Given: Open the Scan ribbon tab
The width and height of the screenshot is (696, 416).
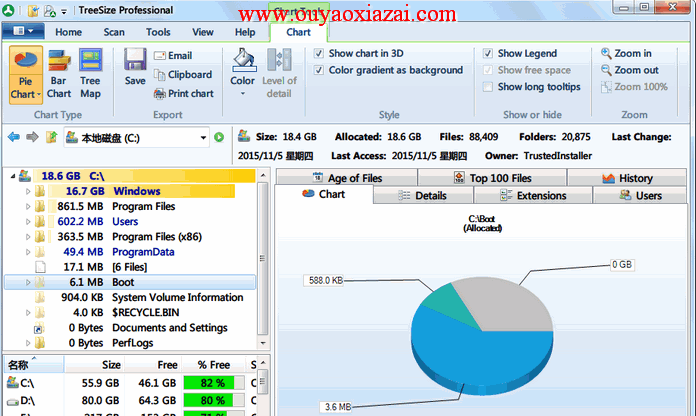Looking at the screenshot, I should 114,32.
